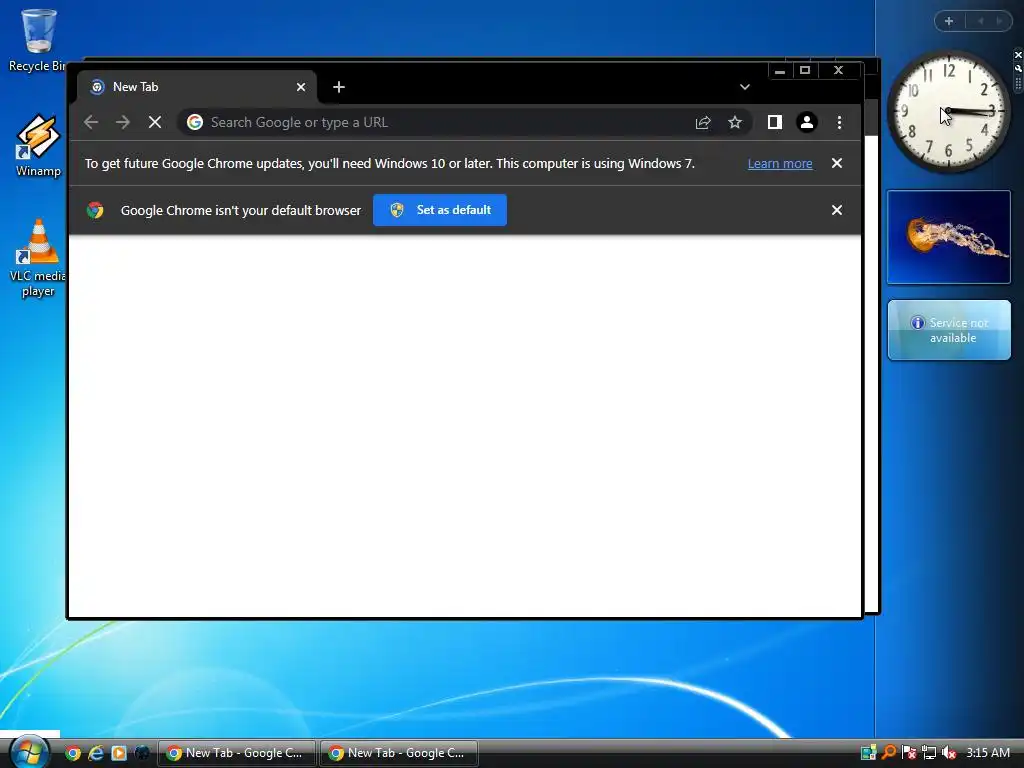This screenshot has height=768, width=1024.
Task: Dismiss the Windows 7 update notice
Action: pyautogui.click(x=837, y=163)
